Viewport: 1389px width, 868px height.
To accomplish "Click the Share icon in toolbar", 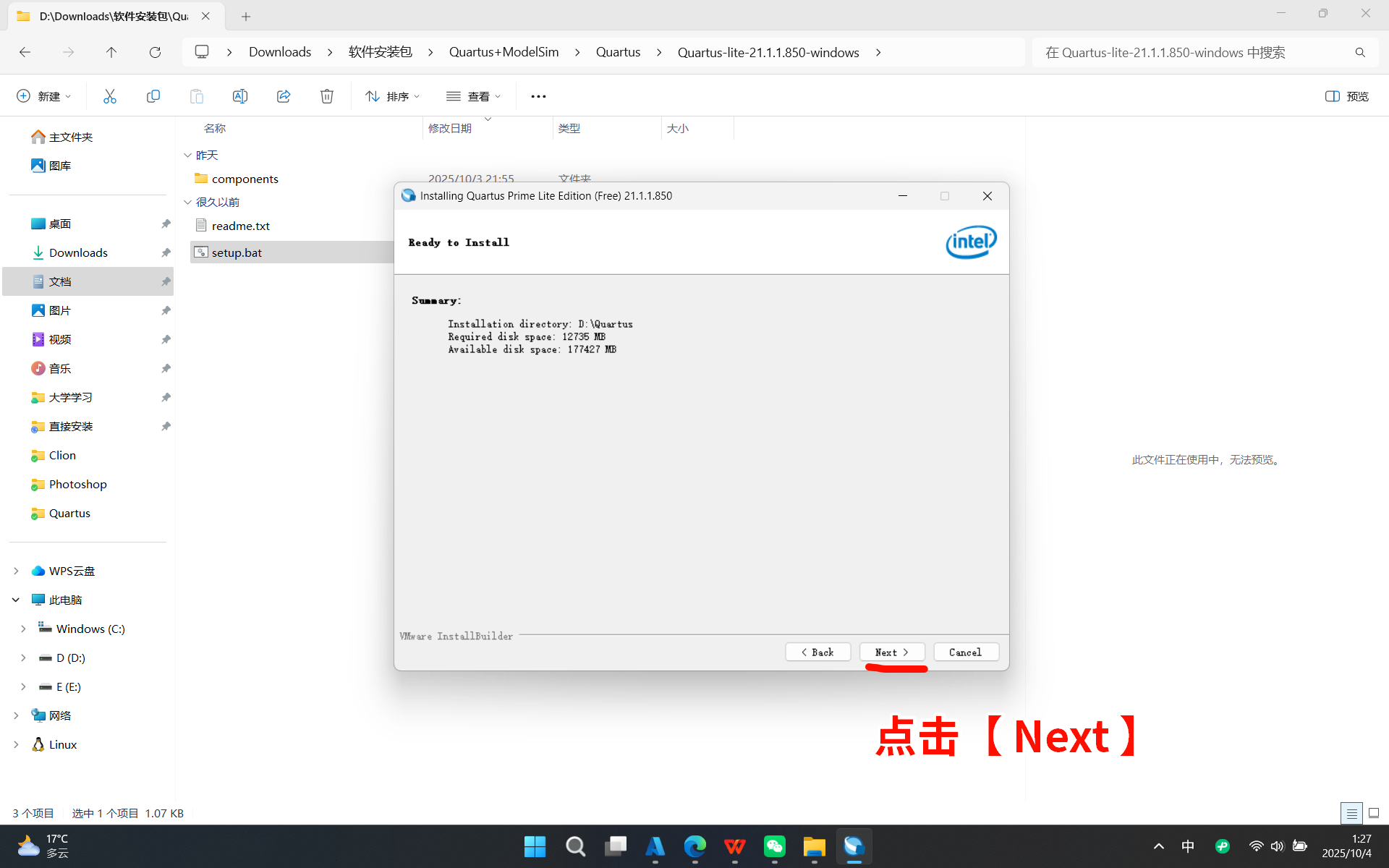I will (x=284, y=96).
